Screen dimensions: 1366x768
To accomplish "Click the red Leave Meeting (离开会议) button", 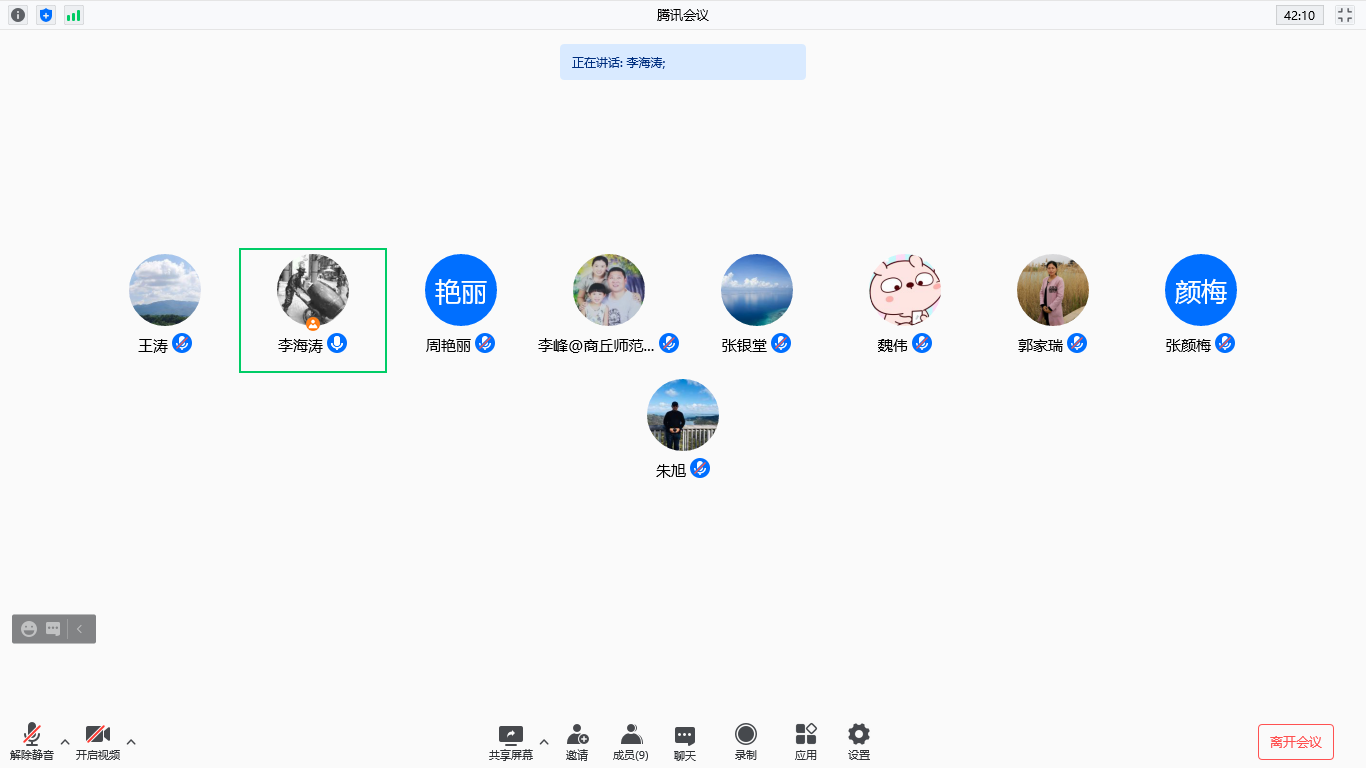I will coord(1295,742).
